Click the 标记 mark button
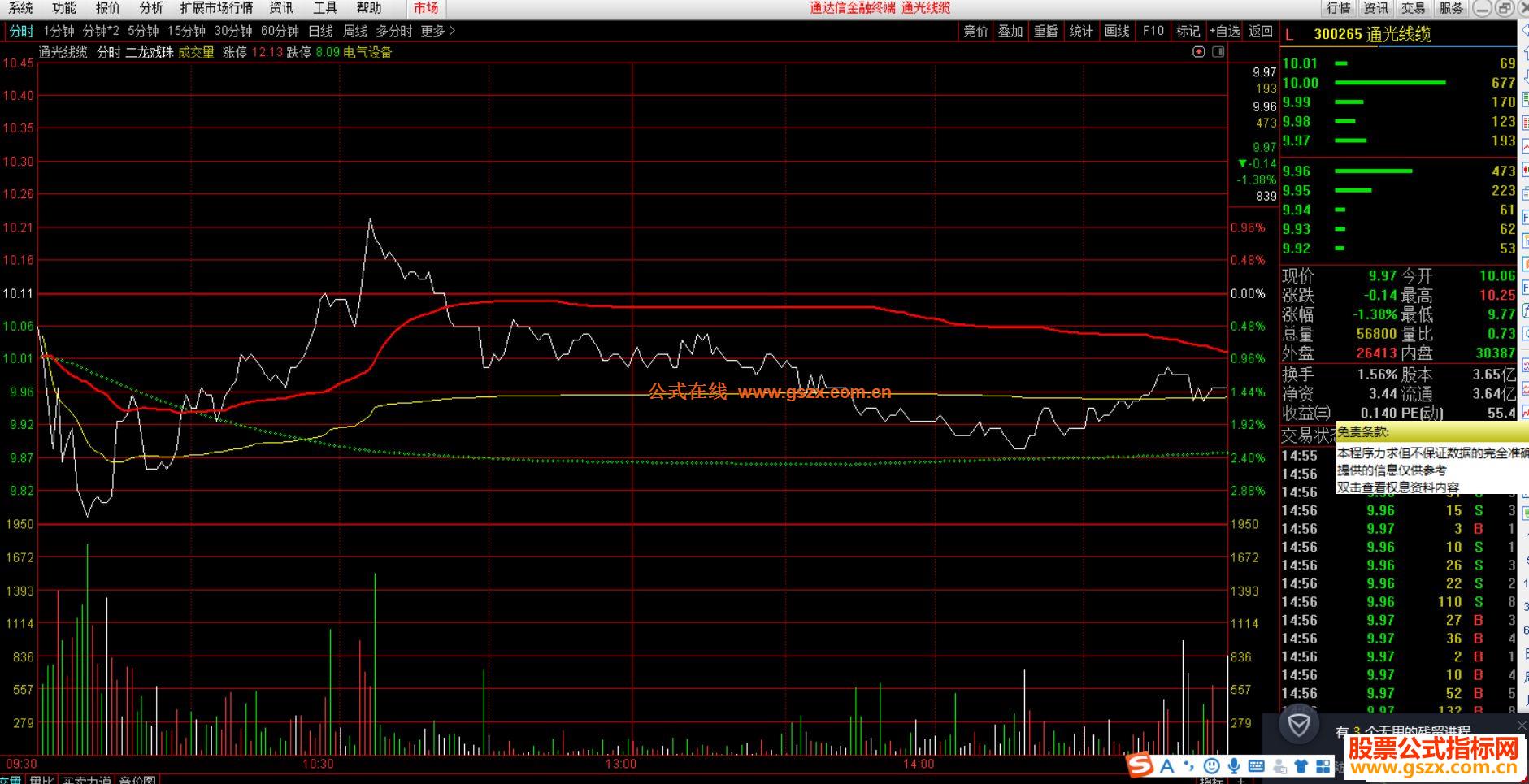1529x784 pixels. coord(1188,31)
